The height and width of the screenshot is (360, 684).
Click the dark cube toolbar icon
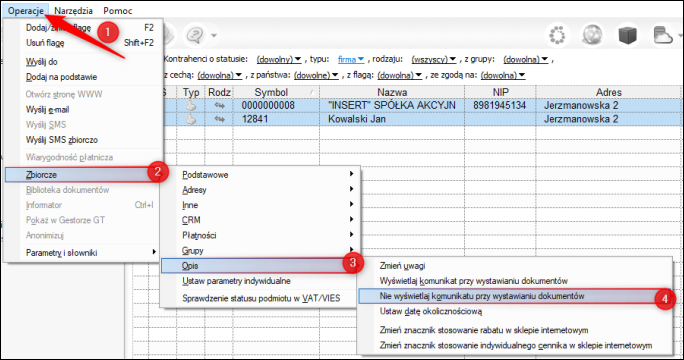pos(627,35)
